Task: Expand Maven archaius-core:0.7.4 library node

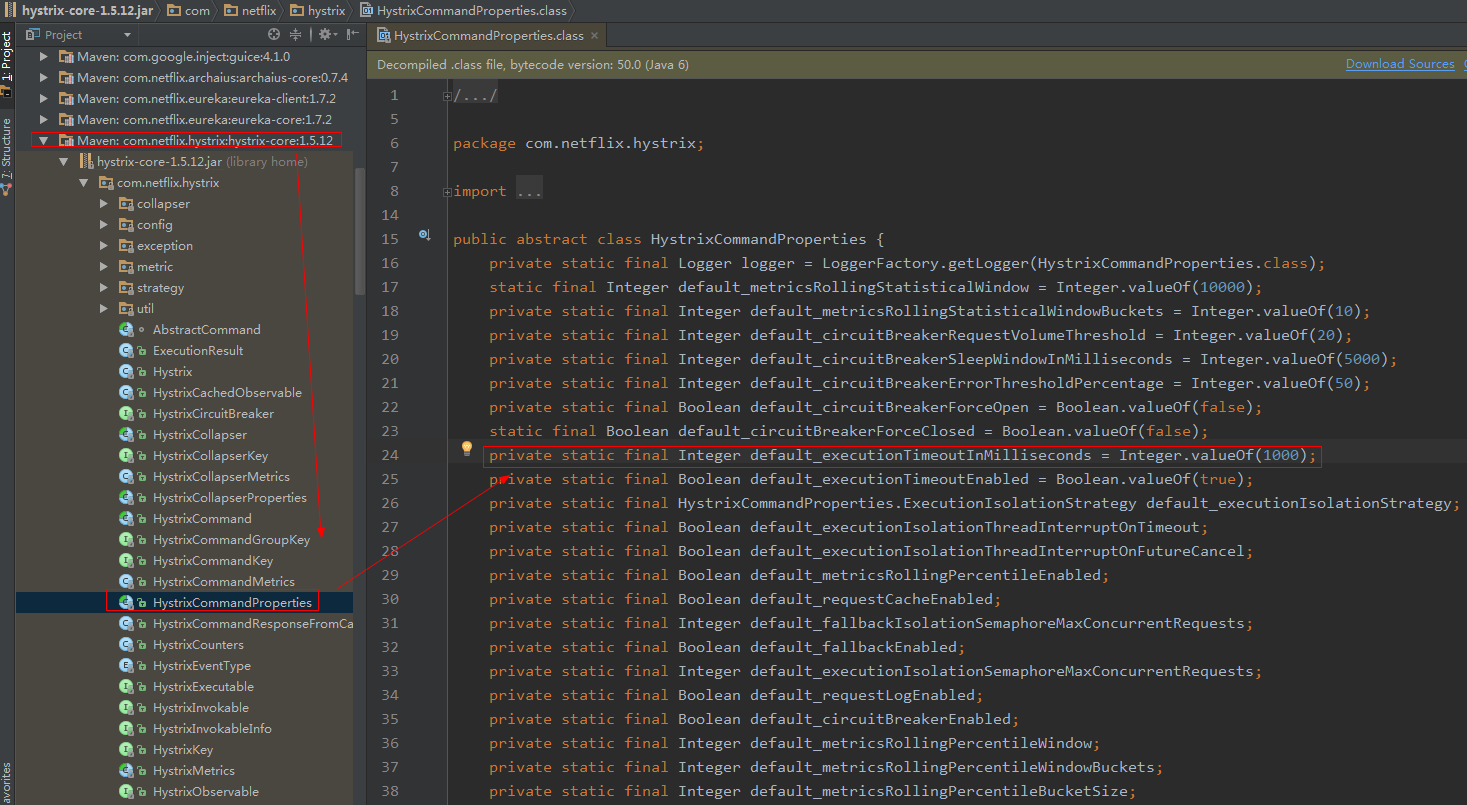Action: pos(44,78)
